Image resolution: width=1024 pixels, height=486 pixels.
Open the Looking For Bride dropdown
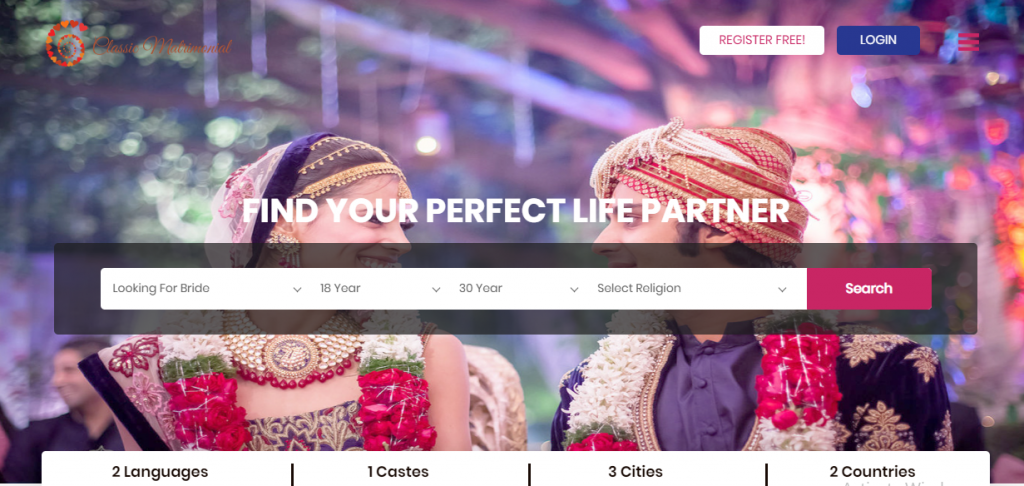pyautogui.click(x=204, y=288)
